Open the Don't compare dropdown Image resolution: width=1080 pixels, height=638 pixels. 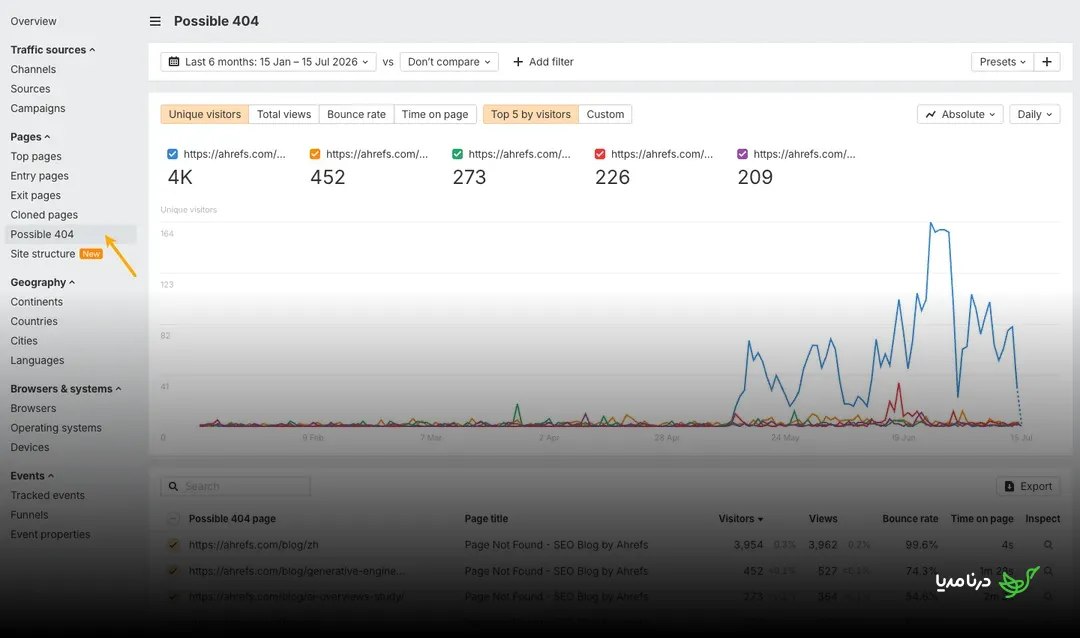tap(449, 62)
